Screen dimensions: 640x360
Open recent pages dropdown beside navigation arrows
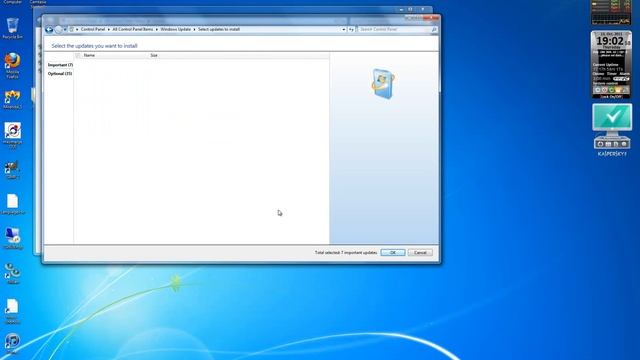click(65, 29)
